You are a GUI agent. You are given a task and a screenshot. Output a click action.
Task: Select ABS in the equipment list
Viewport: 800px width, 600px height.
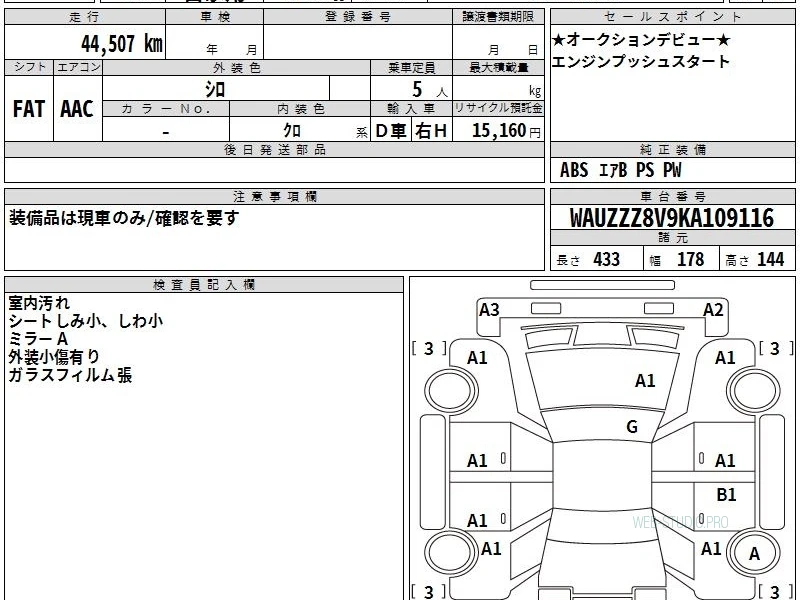573,170
